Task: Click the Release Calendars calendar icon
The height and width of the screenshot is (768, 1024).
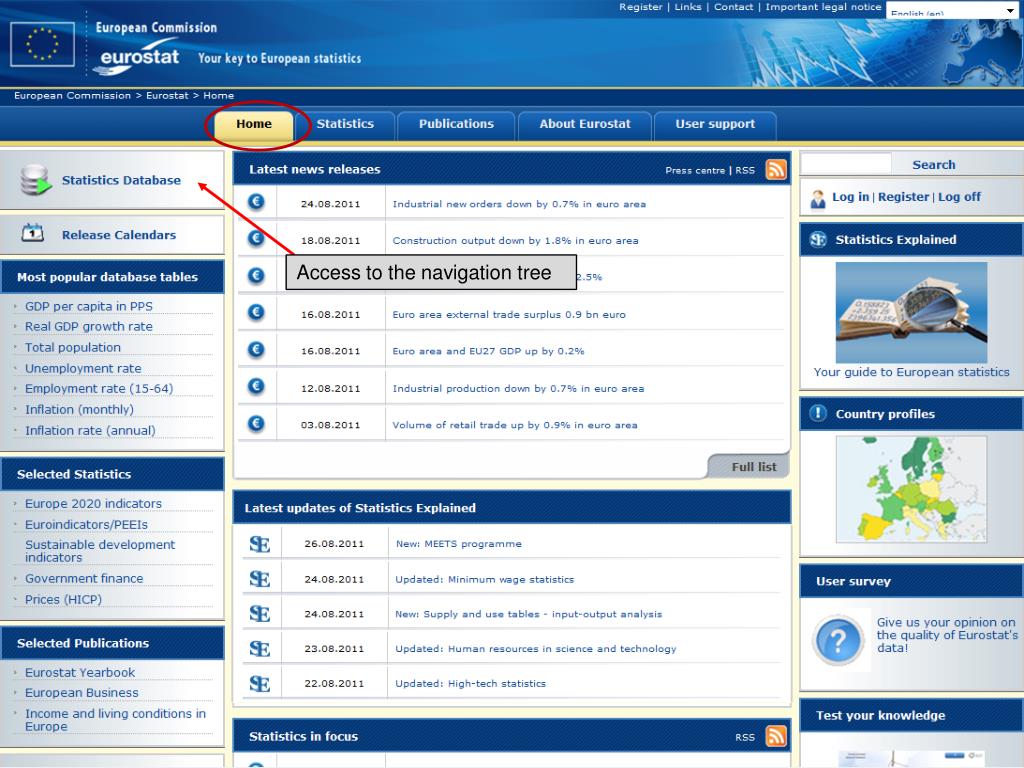Action: pyautogui.click(x=33, y=232)
